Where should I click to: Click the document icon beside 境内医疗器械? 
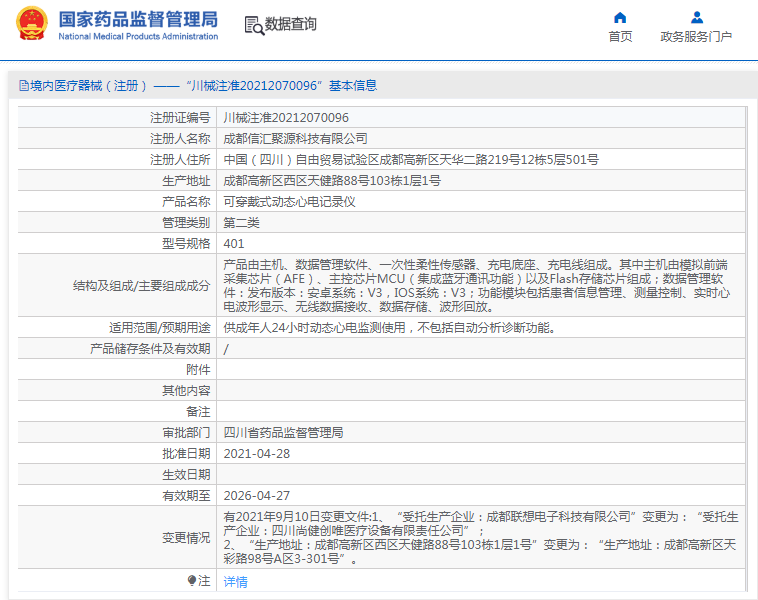click(x=24, y=86)
